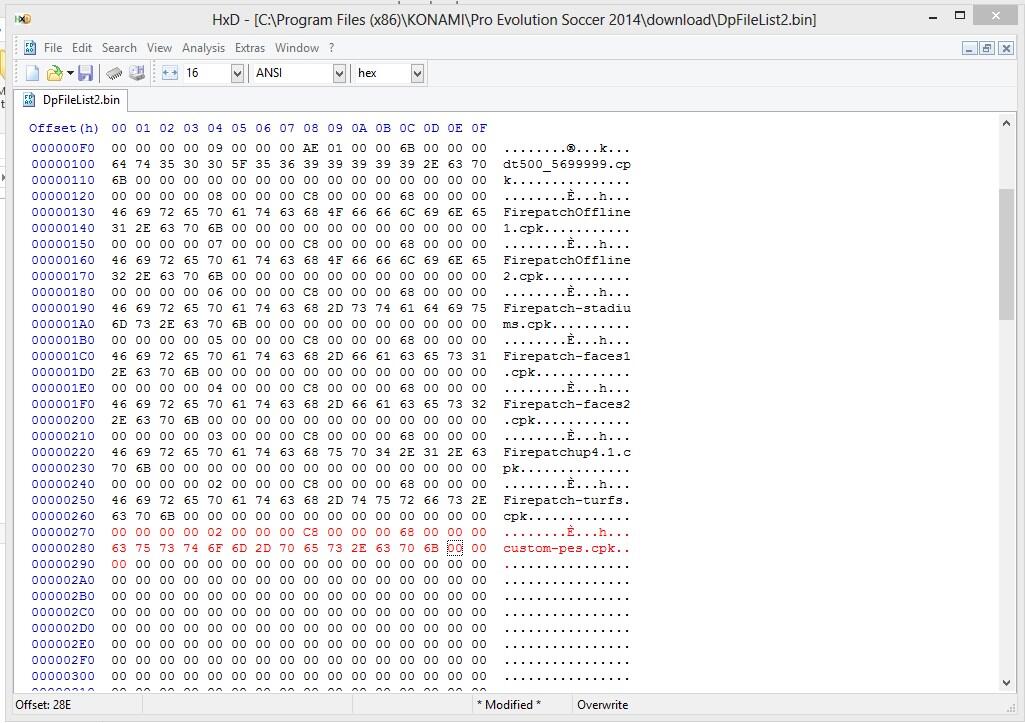Open a file with the folder icon

(54, 73)
